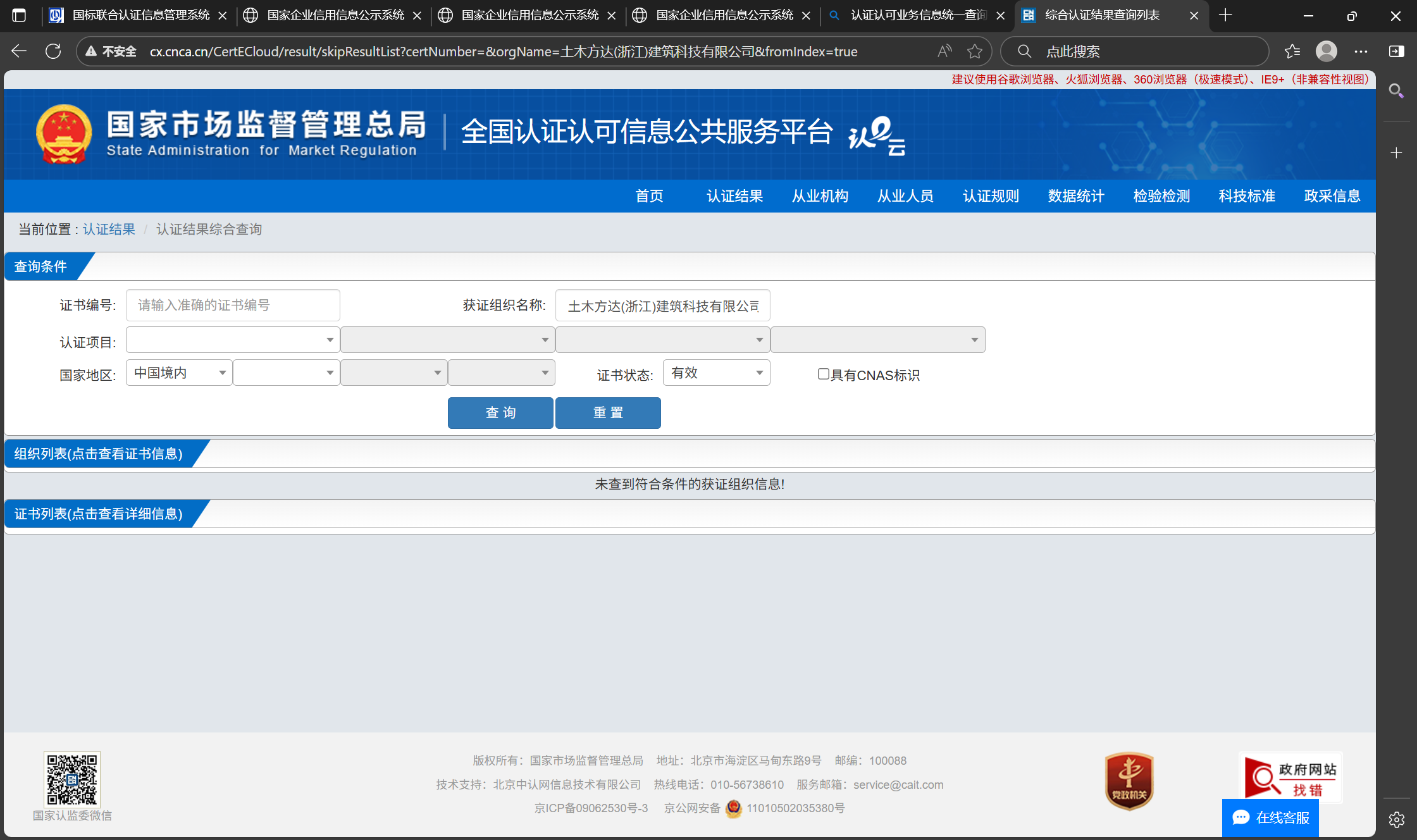Image resolution: width=1417 pixels, height=840 pixels.
Task: Click the 党政机关 emblem icon
Action: 1129,781
